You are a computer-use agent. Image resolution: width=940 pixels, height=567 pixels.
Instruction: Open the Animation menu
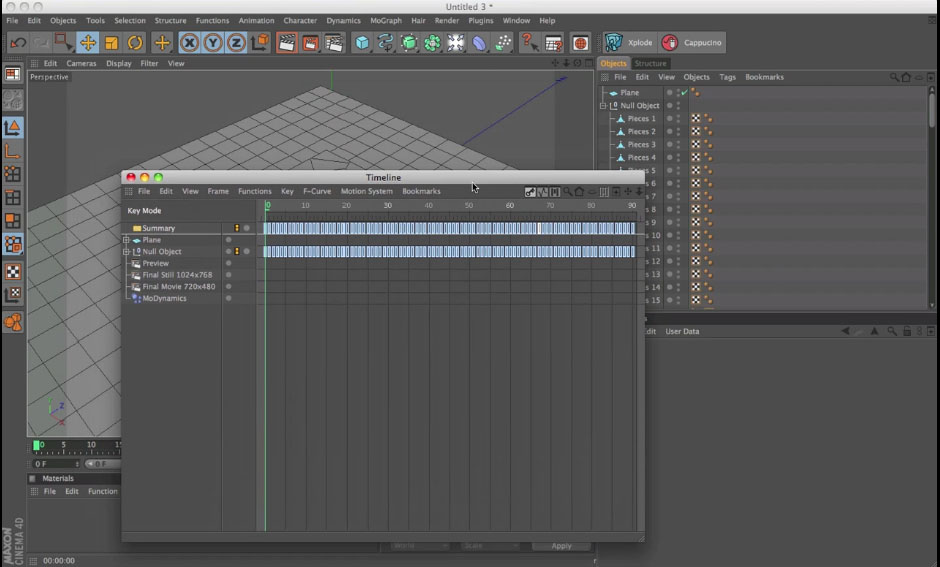[x=256, y=20]
